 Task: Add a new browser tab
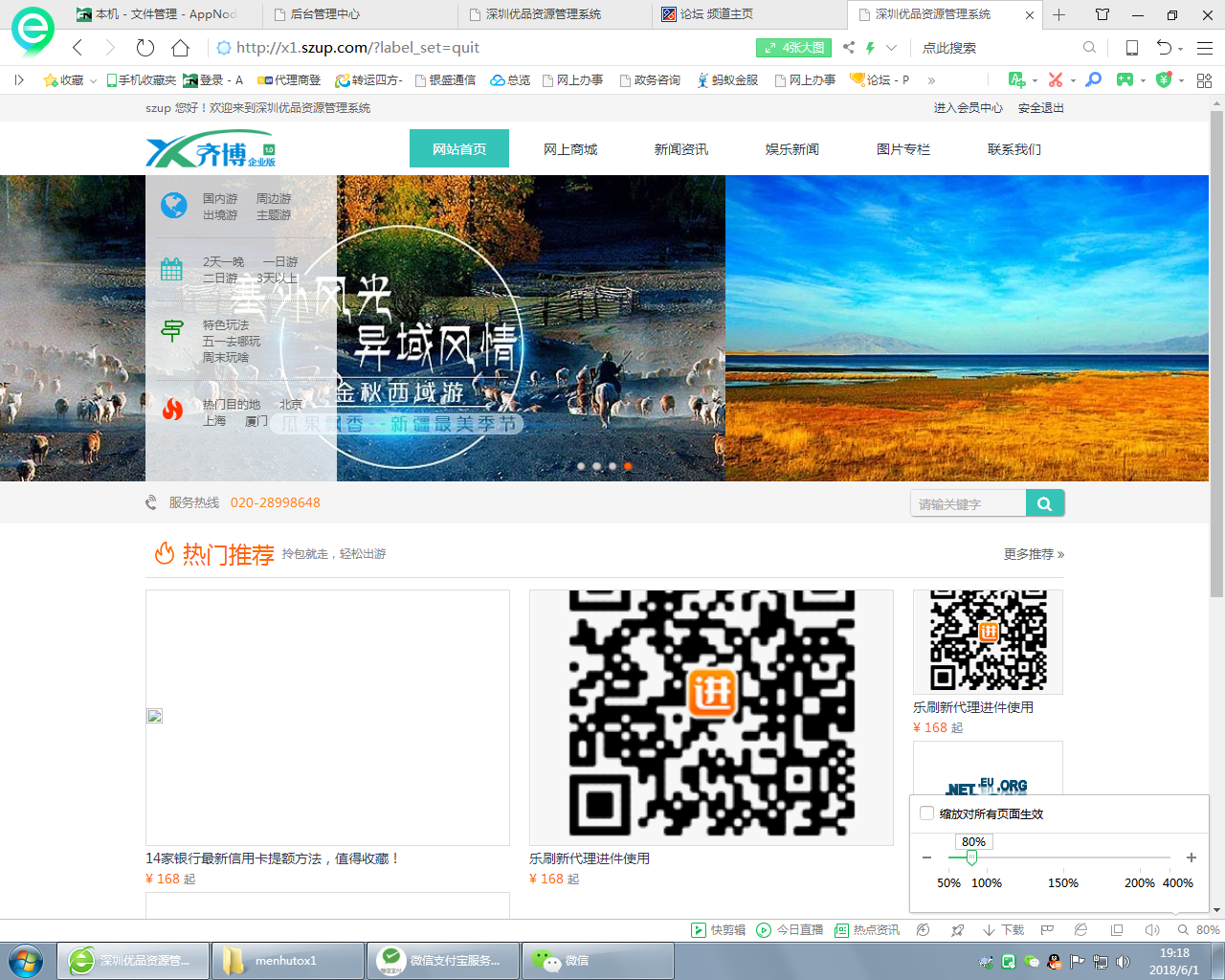pyautogui.click(x=1059, y=14)
